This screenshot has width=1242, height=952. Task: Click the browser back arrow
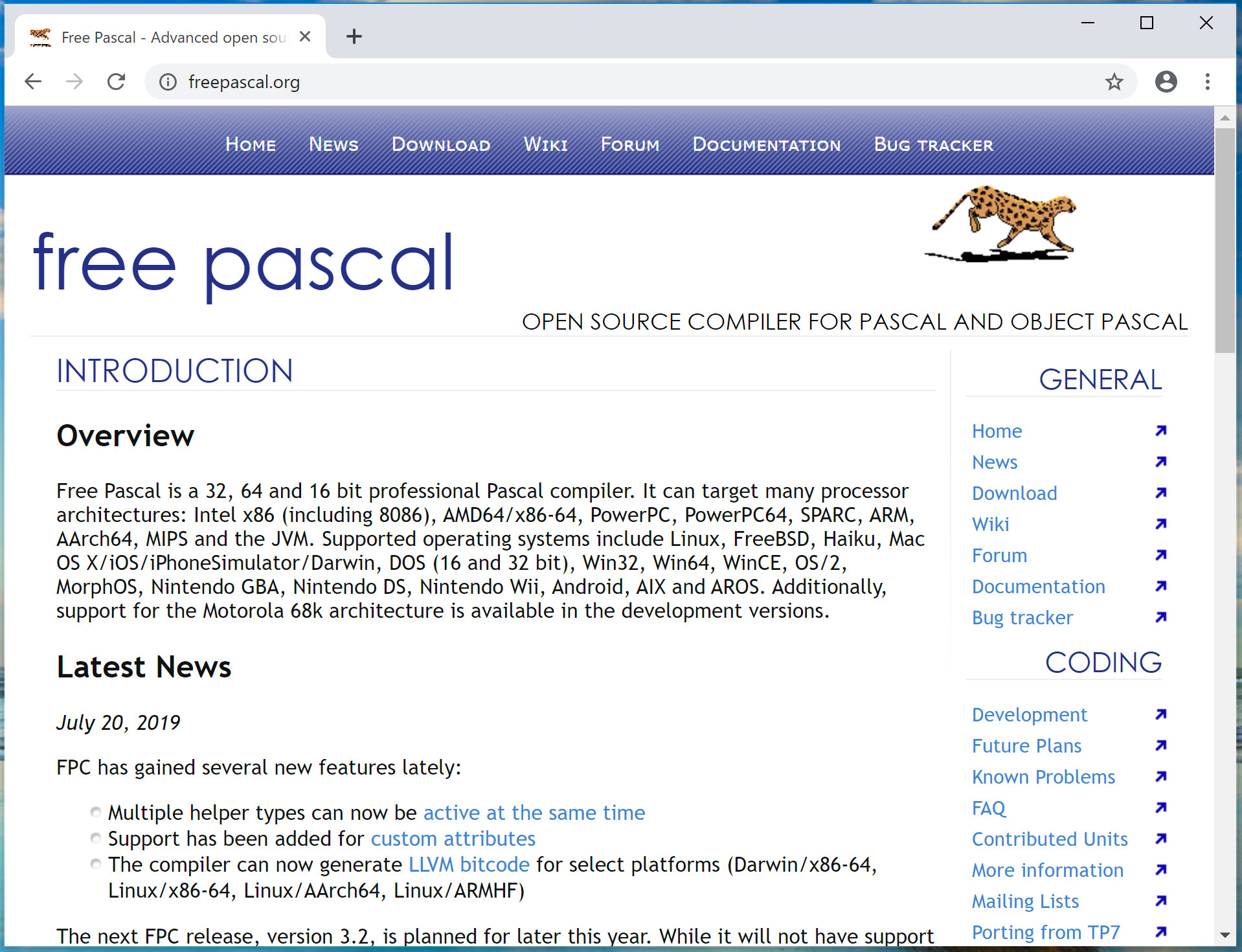tap(33, 82)
